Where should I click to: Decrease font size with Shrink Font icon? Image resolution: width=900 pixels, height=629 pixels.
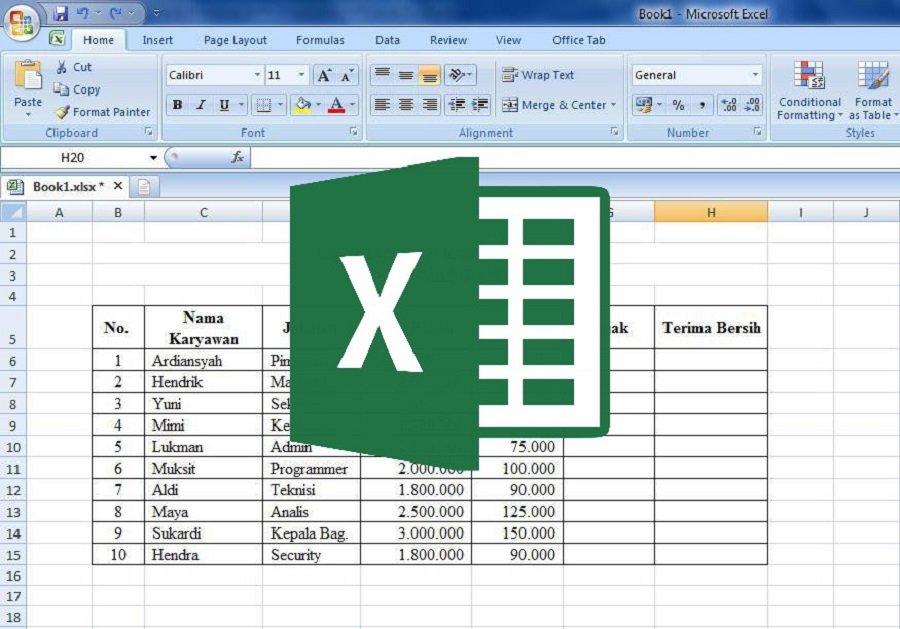[347, 75]
